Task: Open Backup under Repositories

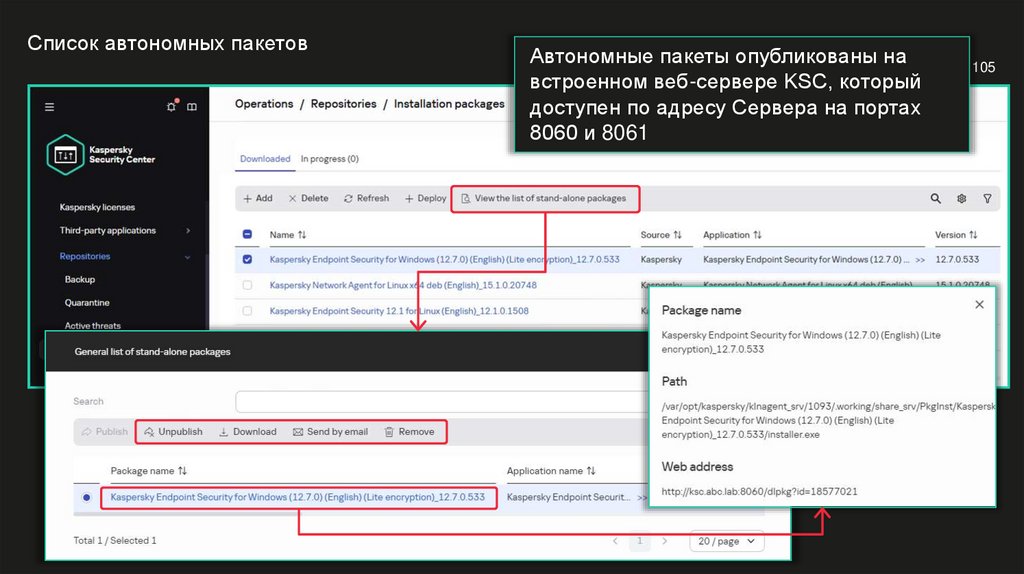Action: 80,279
